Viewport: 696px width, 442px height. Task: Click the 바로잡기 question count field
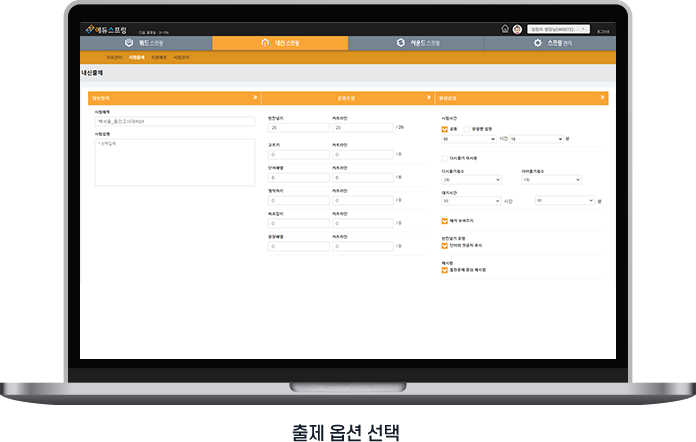click(x=299, y=224)
